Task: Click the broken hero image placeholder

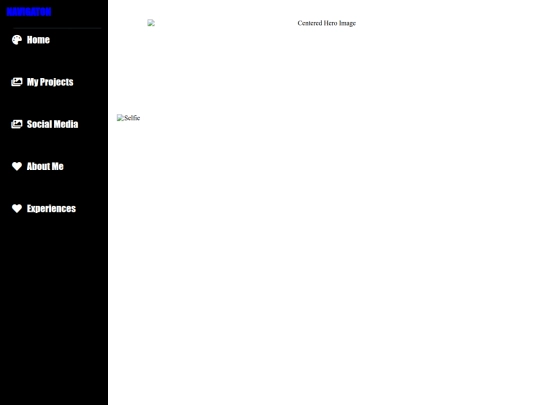Action: [151, 23]
